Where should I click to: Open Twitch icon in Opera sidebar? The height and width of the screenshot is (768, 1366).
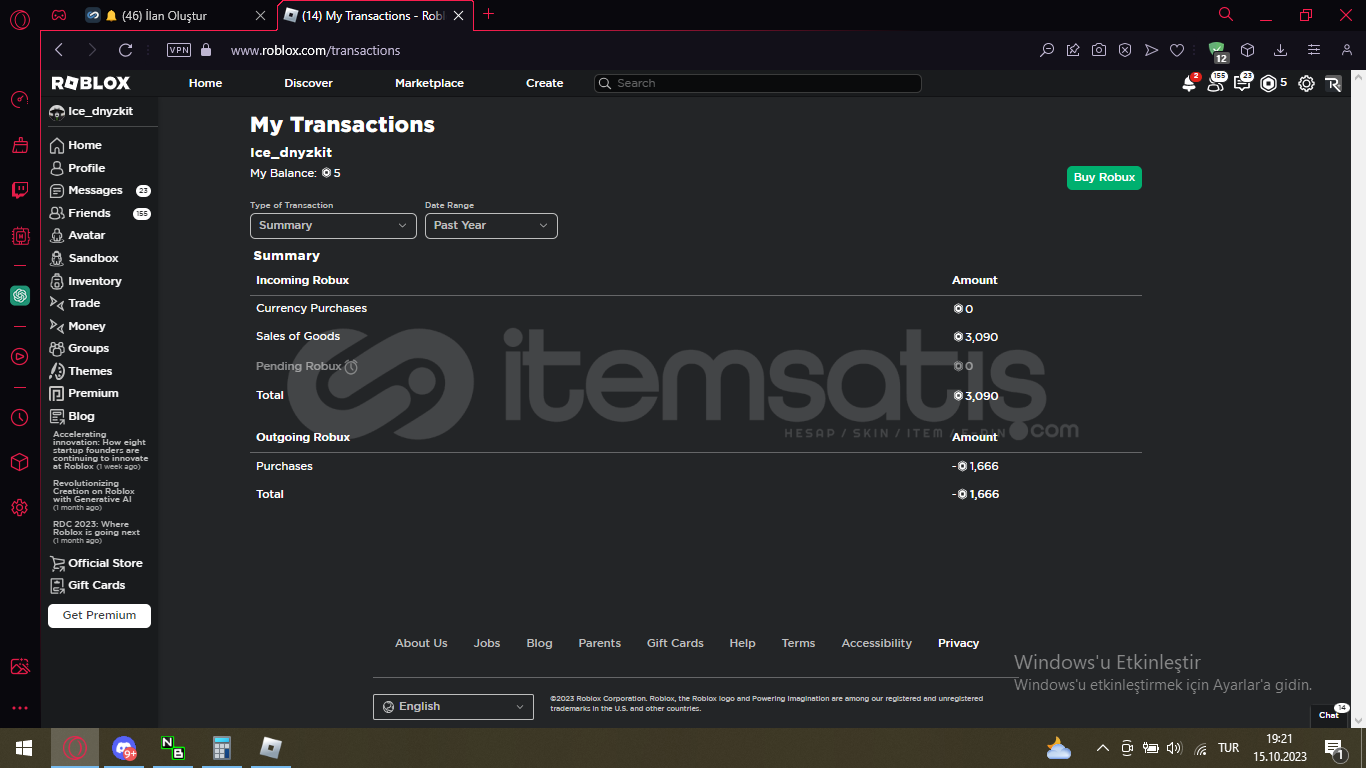coord(19,190)
